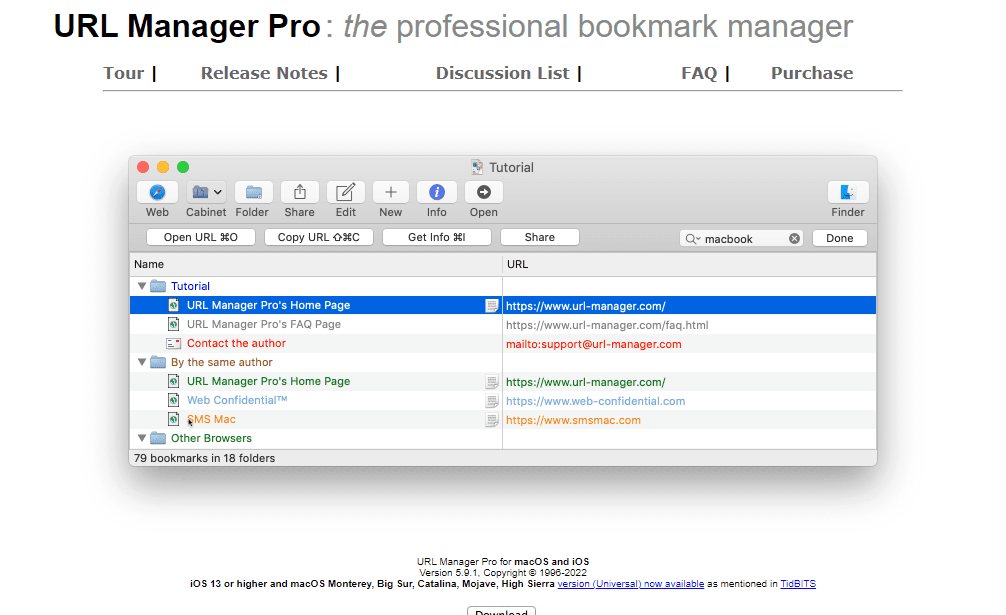The height and width of the screenshot is (615, 1006).
Task: Open the Discussion List navigation link
Action: (502, 73)
